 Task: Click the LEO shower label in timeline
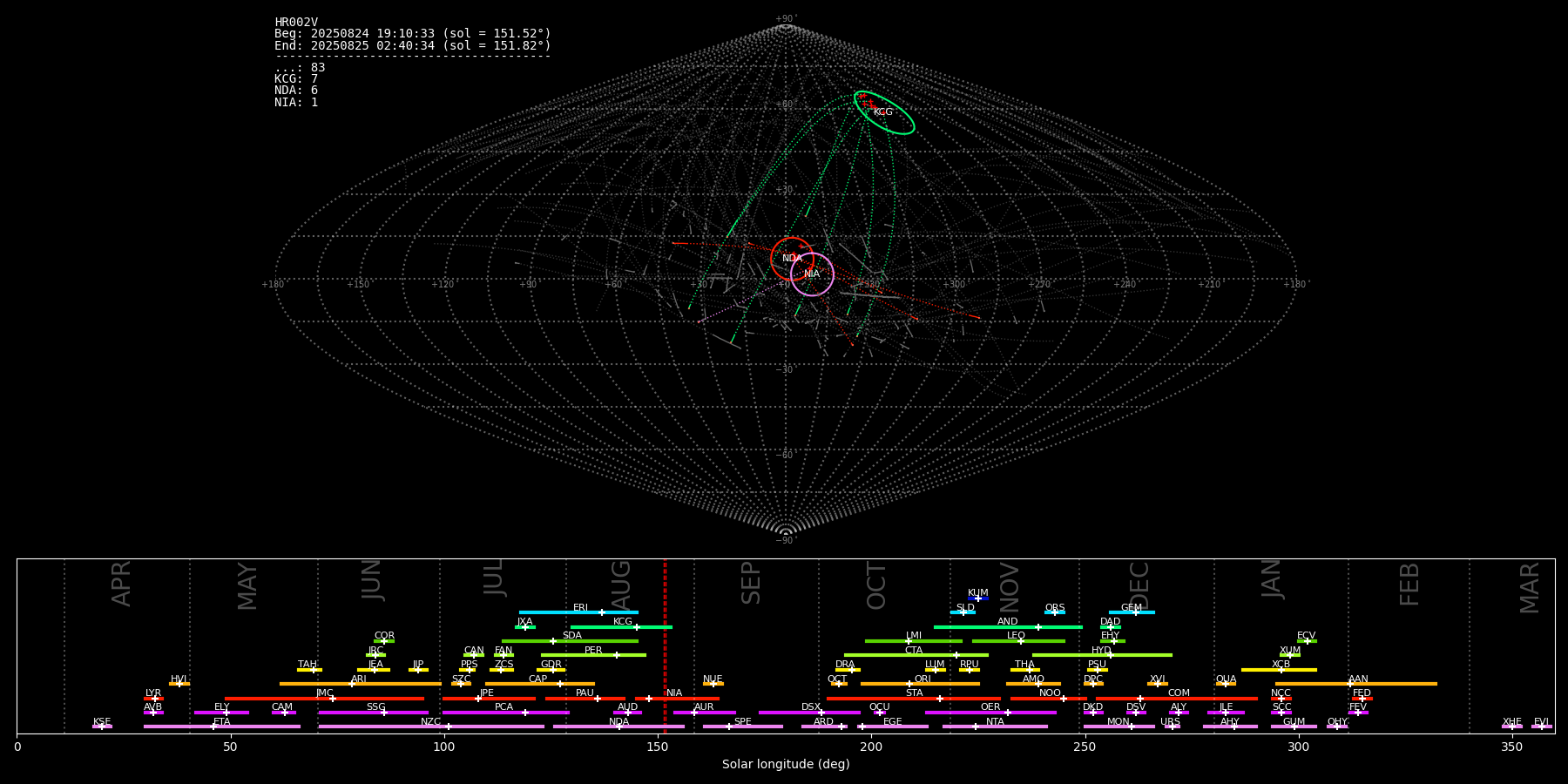1016,636
